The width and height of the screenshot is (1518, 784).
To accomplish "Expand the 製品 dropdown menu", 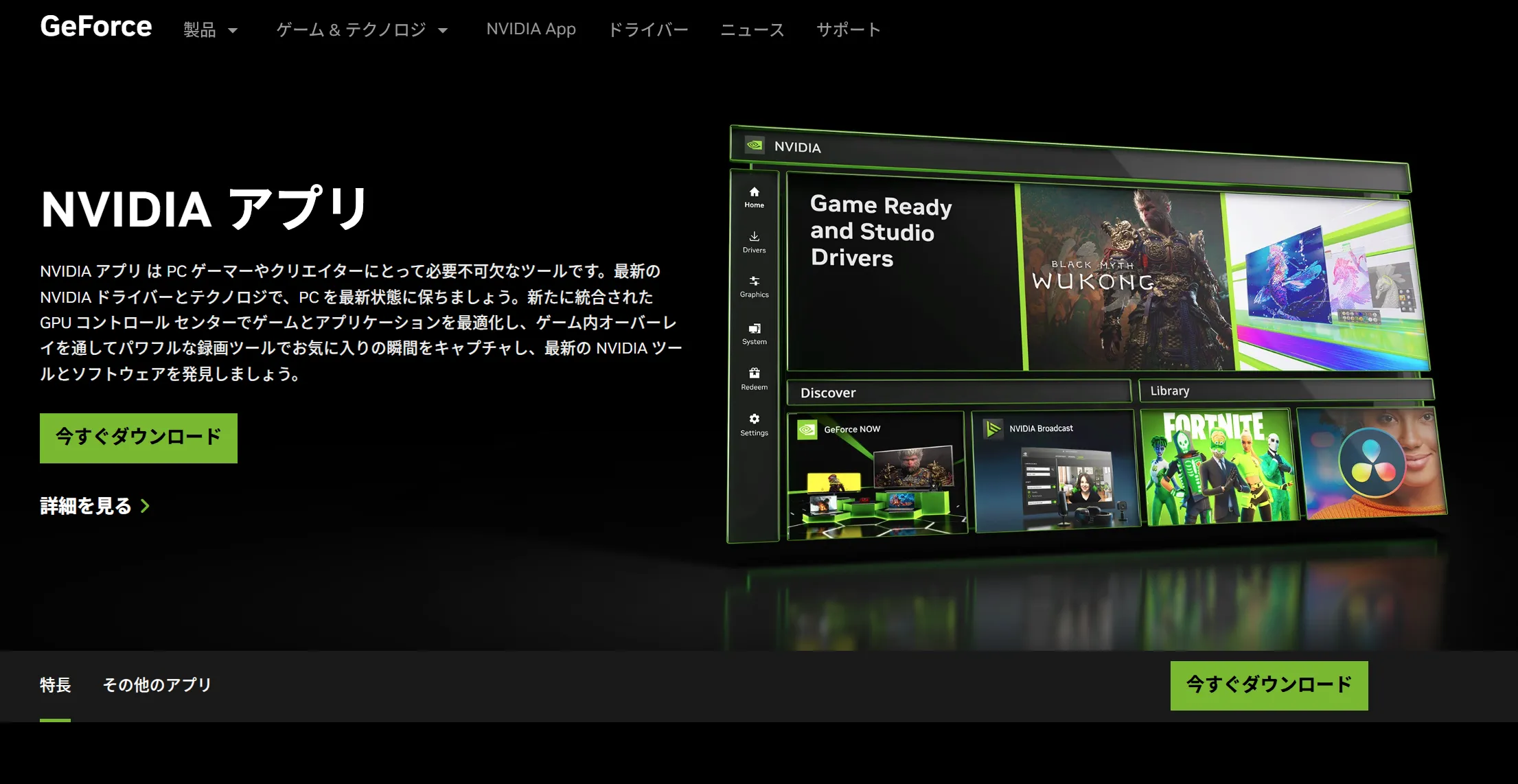I will 210,30.
